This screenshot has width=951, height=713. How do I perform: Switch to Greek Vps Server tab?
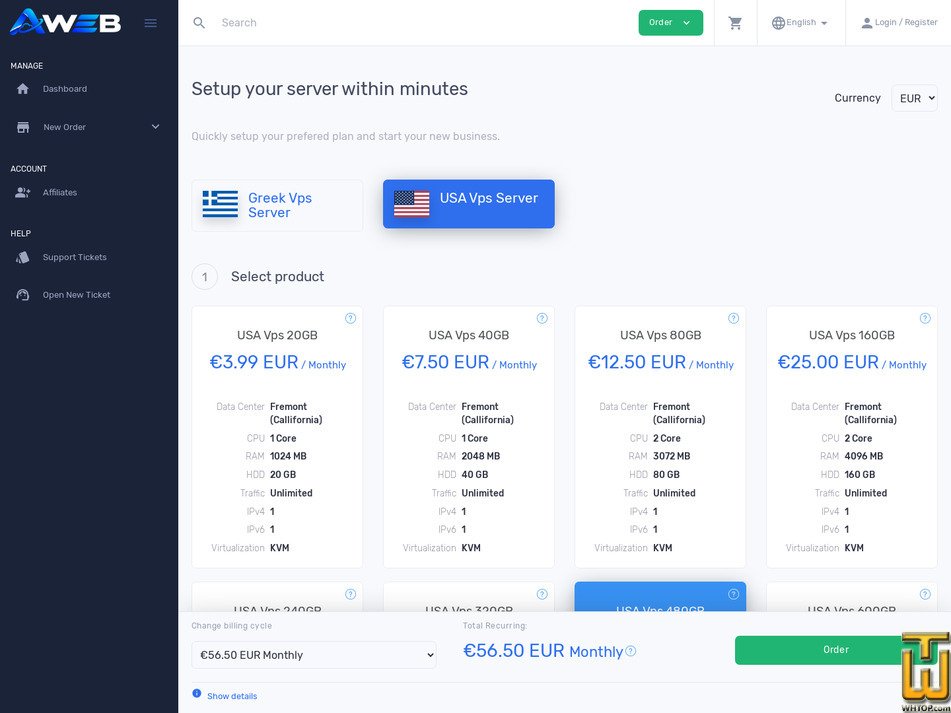click(277, 206)
